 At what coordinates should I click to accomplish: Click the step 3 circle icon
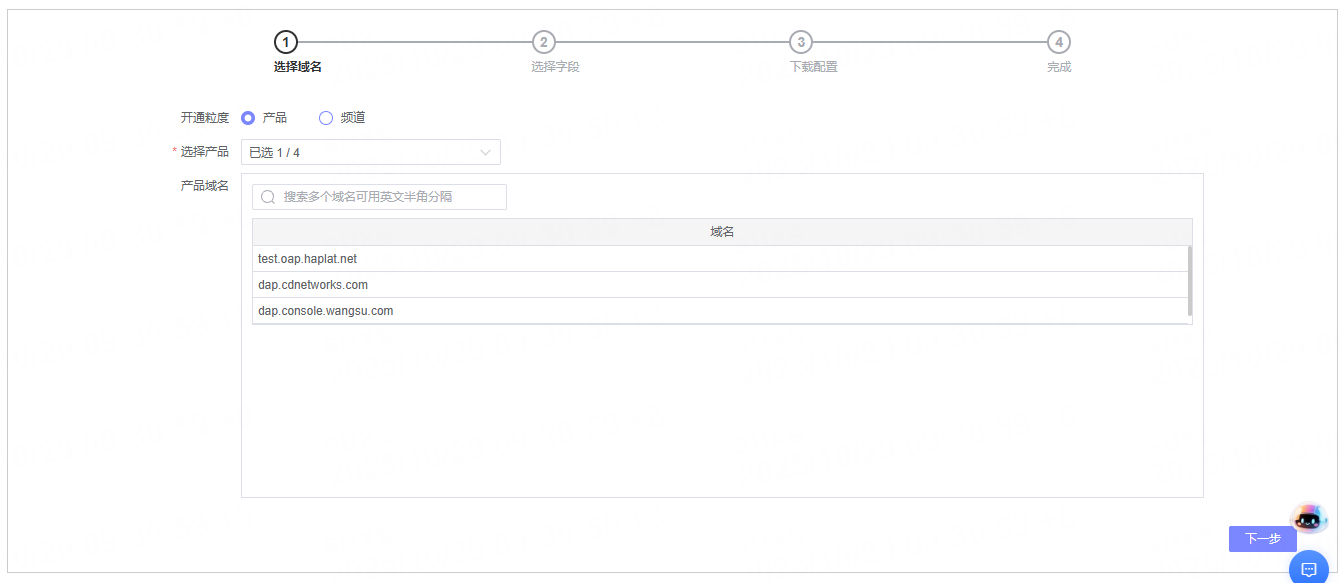[800, 42]
